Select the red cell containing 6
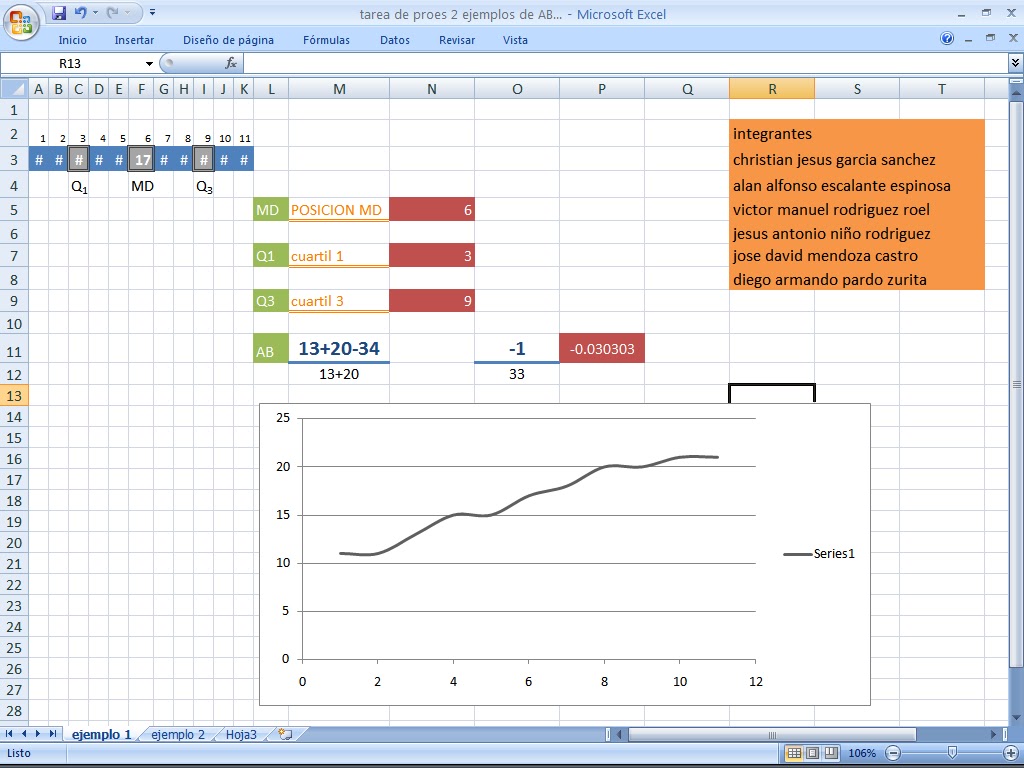The height and width of the screenshot is (768, 1024). (x=432, y=210)
